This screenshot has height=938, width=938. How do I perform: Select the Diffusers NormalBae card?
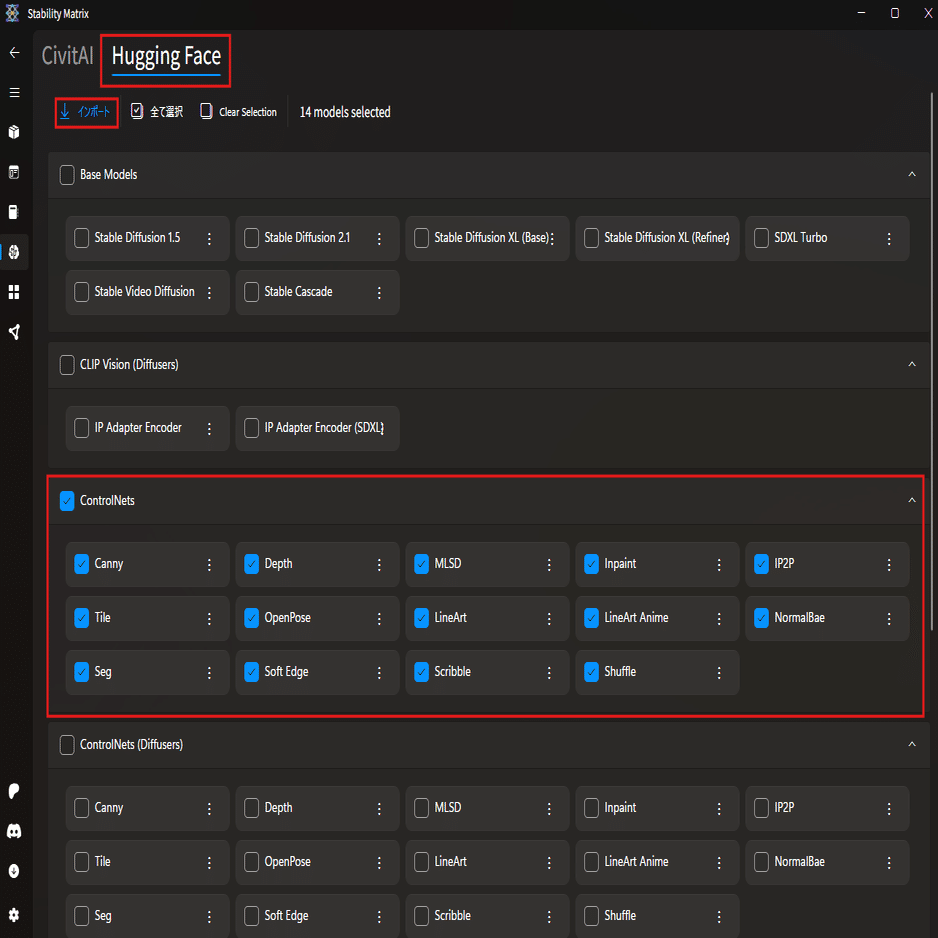click(x=827, y=862)
